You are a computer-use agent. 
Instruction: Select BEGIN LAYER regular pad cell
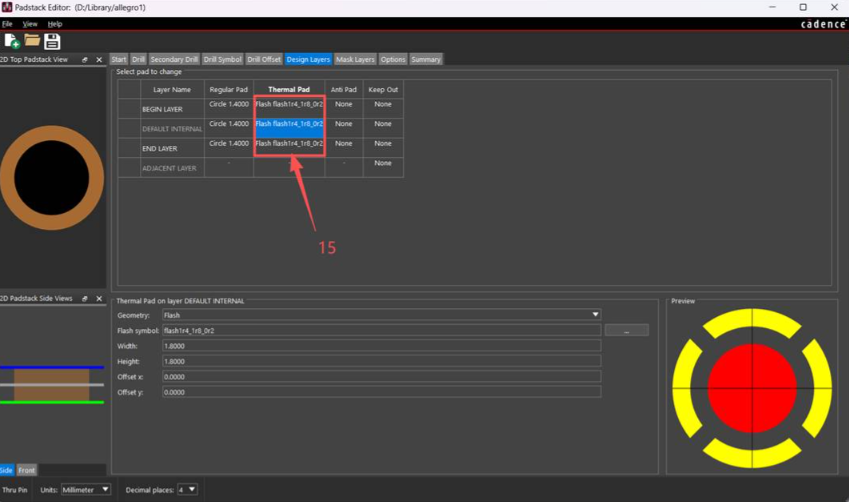[228, 108]
